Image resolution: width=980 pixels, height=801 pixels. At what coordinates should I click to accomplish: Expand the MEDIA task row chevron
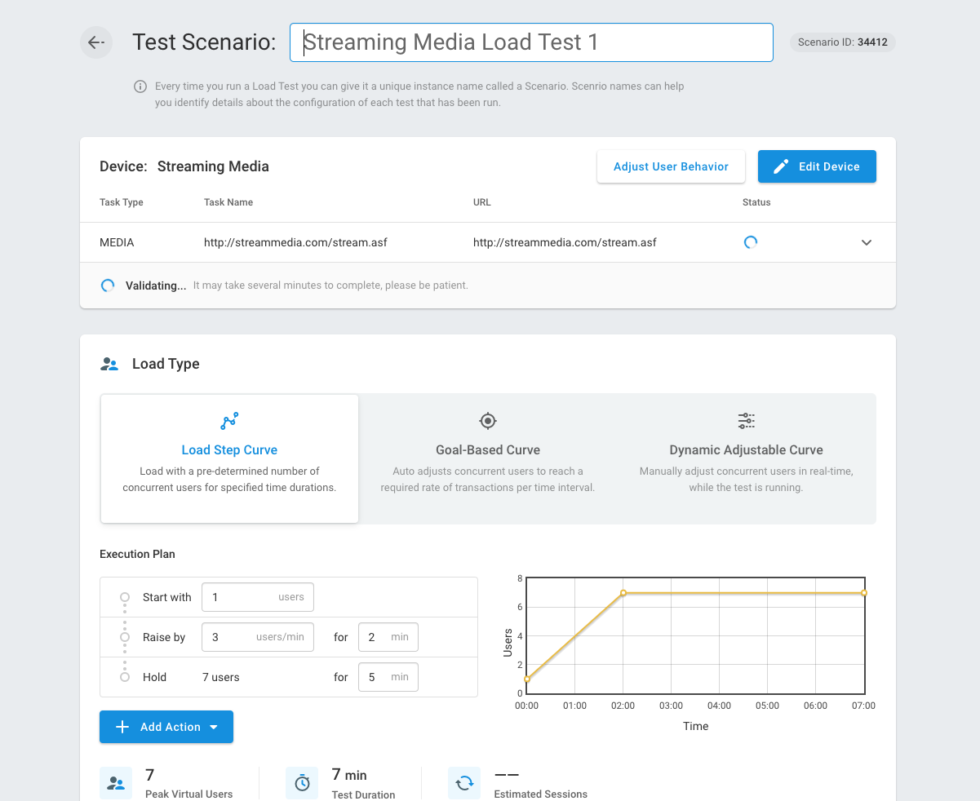(x=866, y=242)
